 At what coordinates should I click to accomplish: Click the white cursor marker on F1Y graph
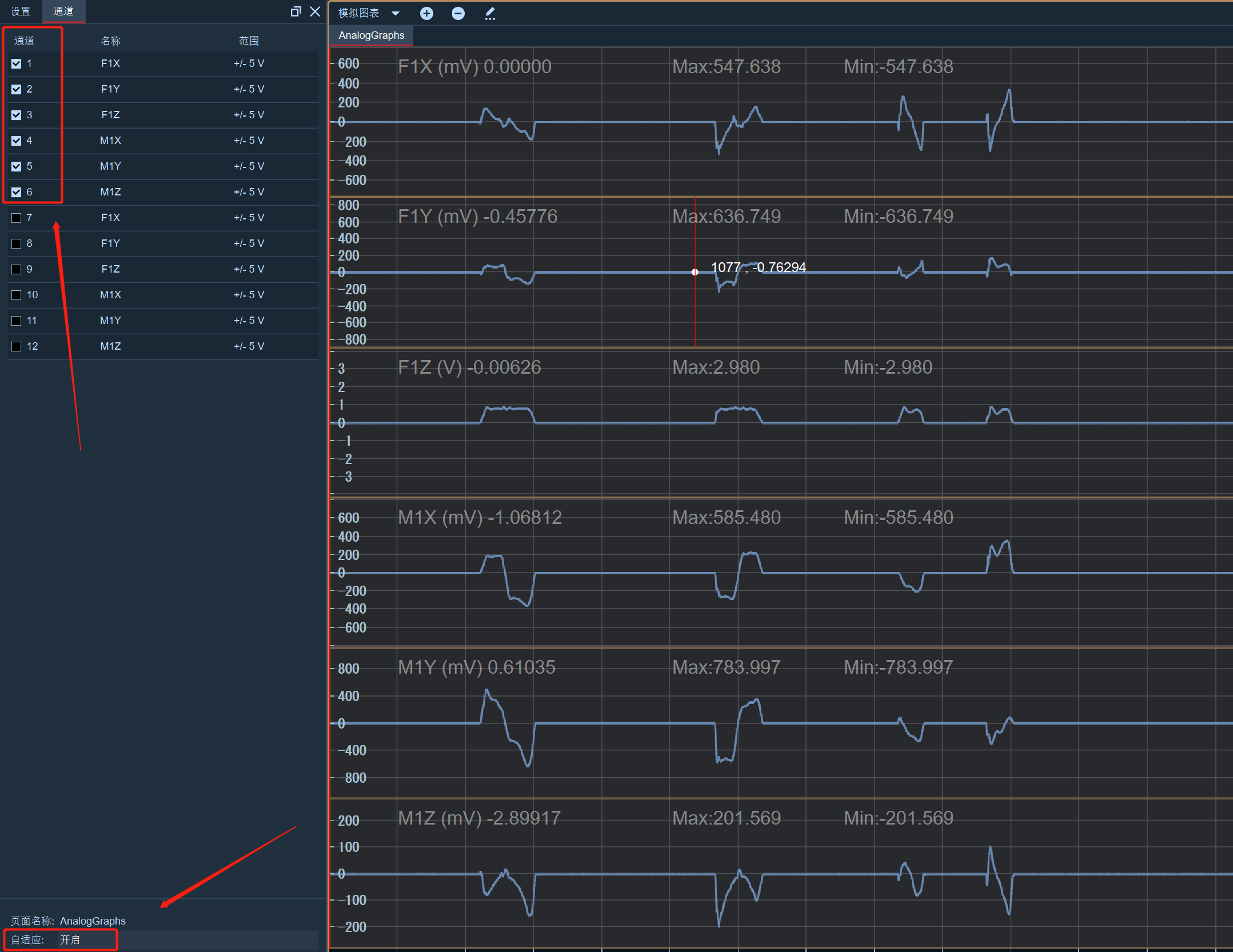pos(695,272)
